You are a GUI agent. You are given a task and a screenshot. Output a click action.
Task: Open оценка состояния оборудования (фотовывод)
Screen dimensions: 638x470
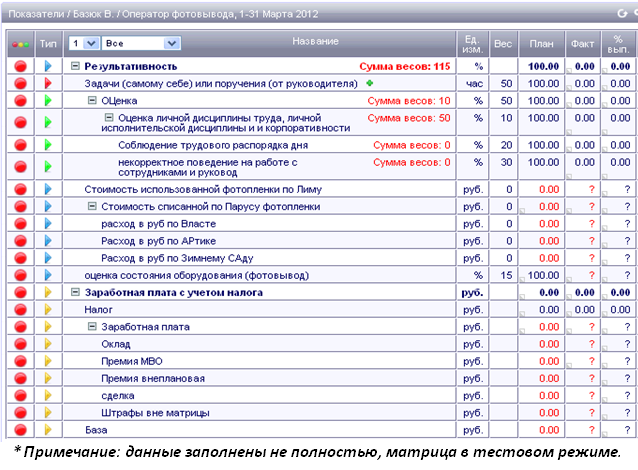[197, 275]
